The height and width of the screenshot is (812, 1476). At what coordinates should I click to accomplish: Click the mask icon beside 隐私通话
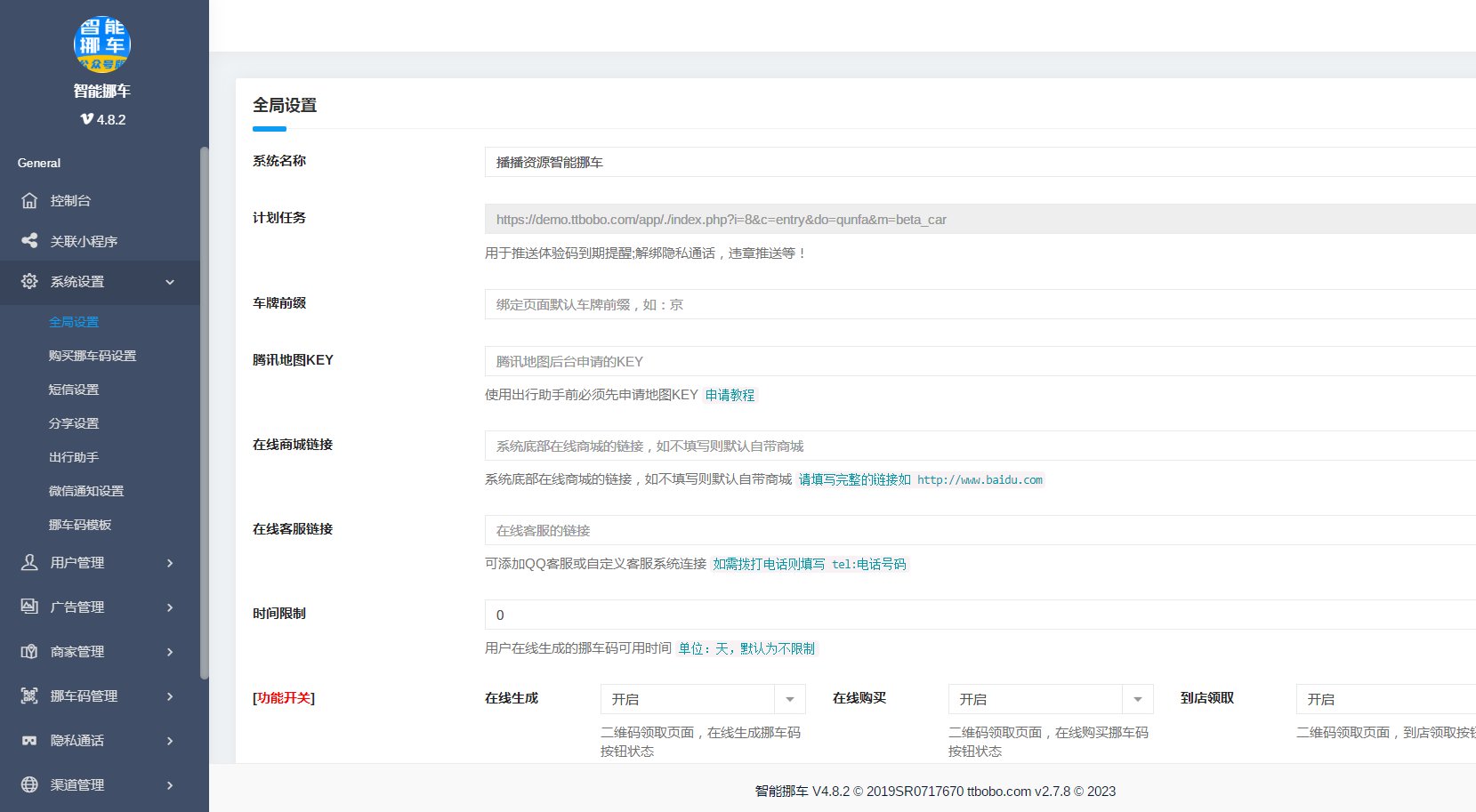tap(29, 740)
